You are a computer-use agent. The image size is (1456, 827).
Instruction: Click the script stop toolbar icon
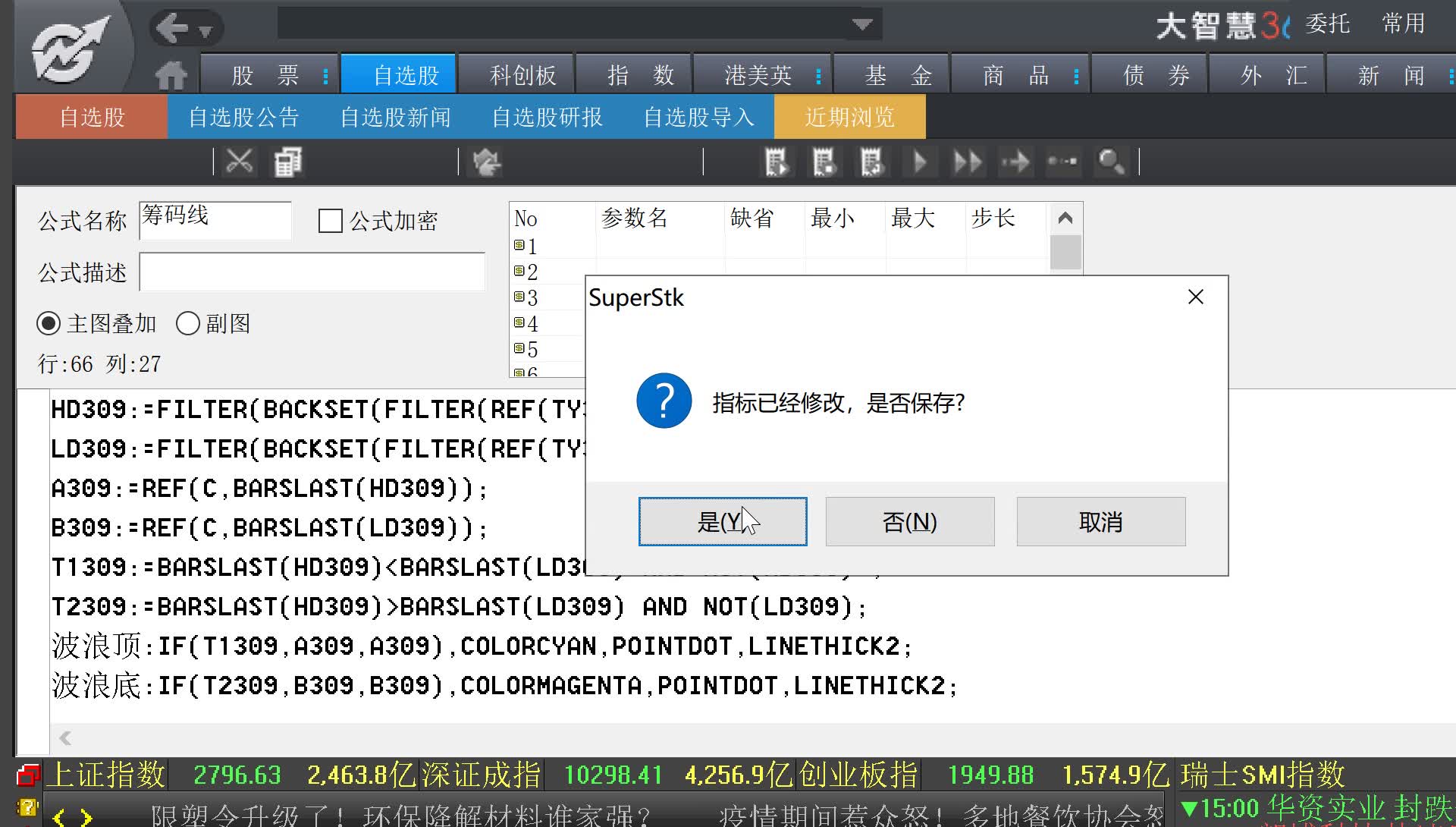[x=824, y=162]
